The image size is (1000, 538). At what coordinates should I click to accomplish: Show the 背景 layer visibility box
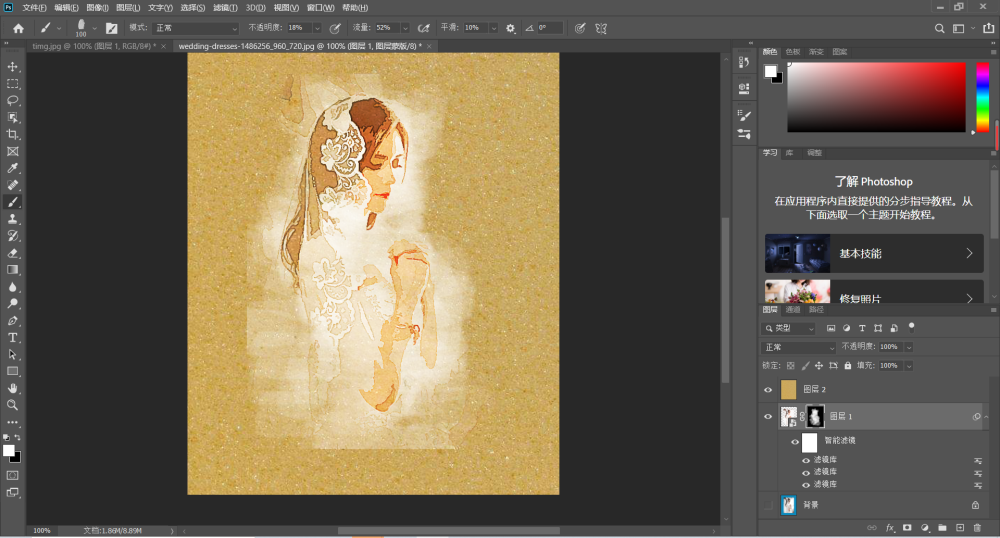tap(768, 505)
